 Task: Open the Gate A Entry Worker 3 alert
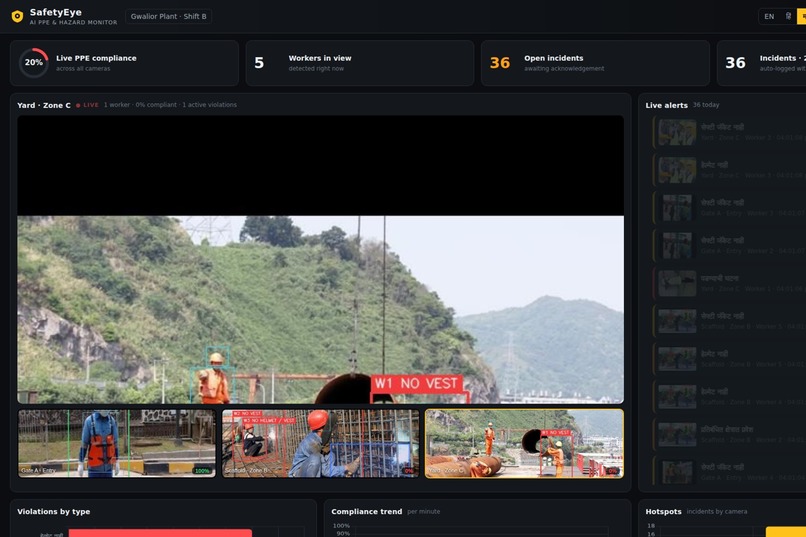pos(729,208)
